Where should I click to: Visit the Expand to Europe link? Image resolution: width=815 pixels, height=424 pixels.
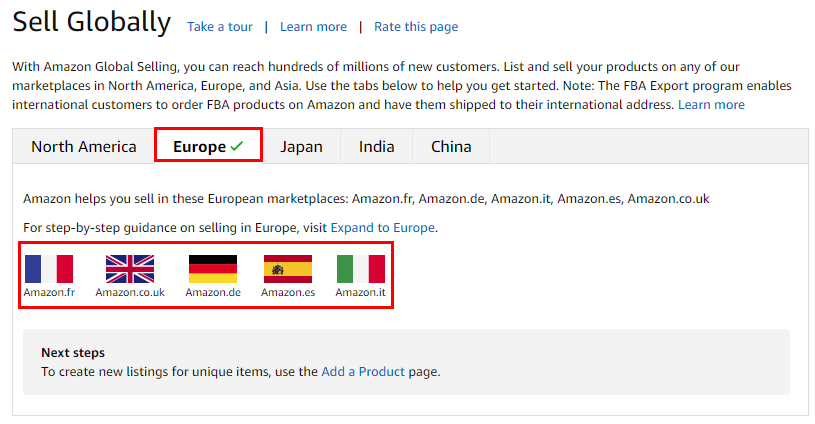point(383,228)
